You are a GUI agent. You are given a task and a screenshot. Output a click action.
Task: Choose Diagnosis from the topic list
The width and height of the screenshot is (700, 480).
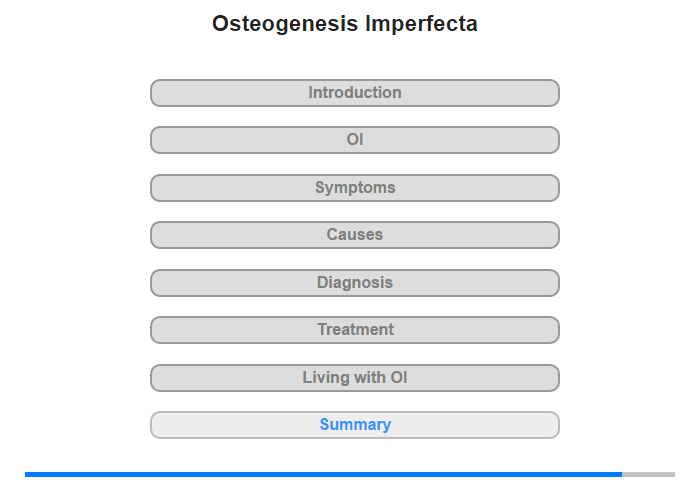click(354, 283)
